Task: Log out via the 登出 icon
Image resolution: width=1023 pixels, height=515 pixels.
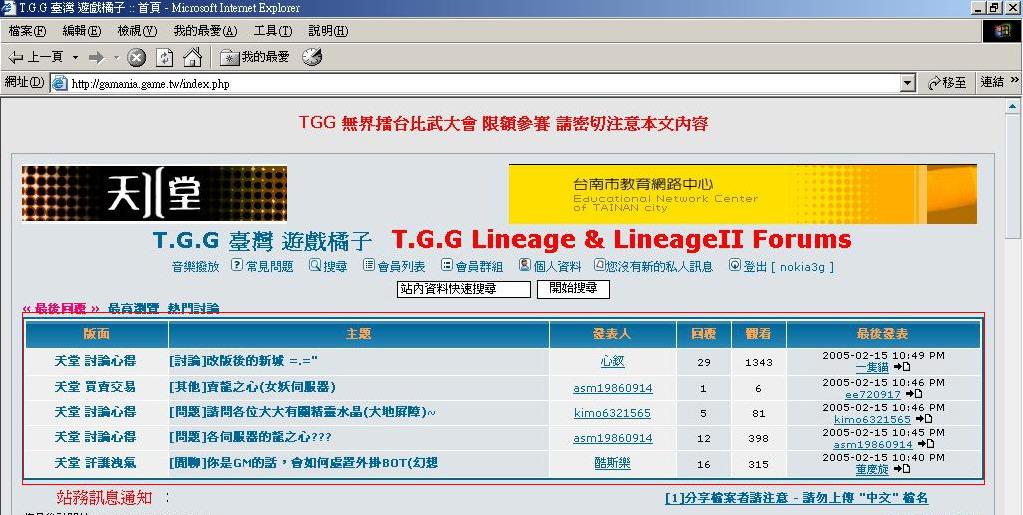Action: (735, 265)
